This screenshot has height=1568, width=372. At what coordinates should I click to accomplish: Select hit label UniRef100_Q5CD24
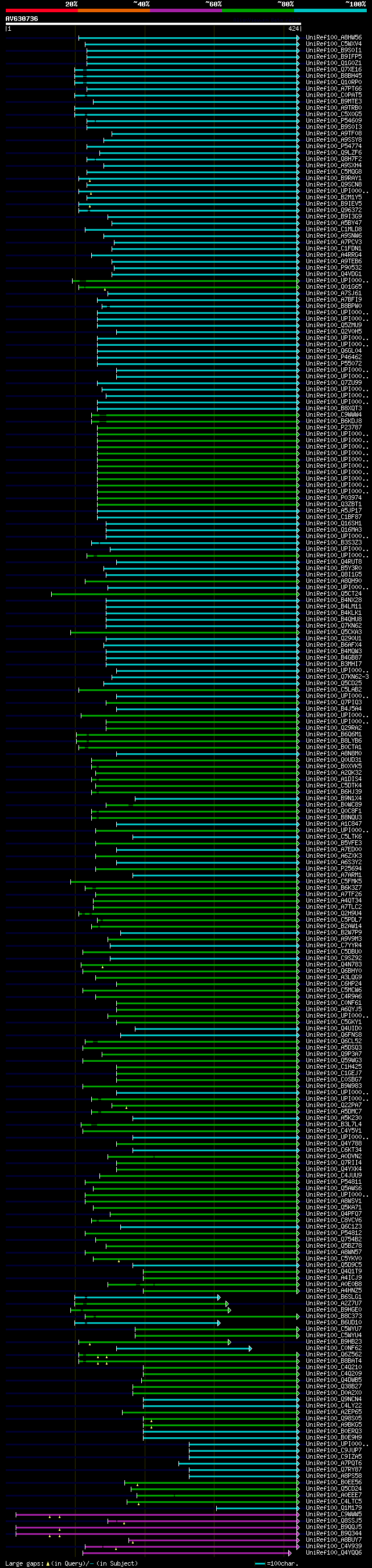click(x=334, y=1489)
